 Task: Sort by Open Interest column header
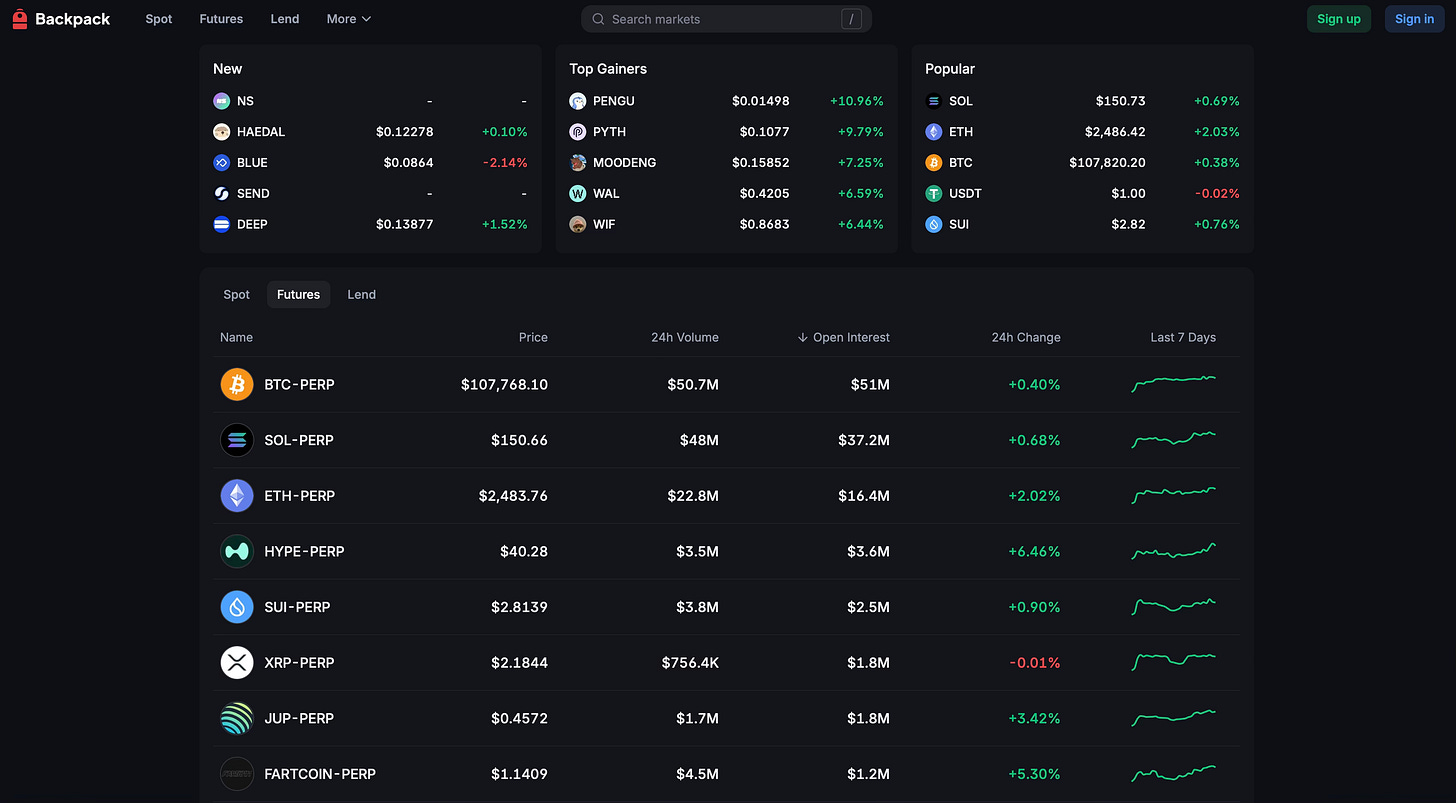click(x=843, y=338)
